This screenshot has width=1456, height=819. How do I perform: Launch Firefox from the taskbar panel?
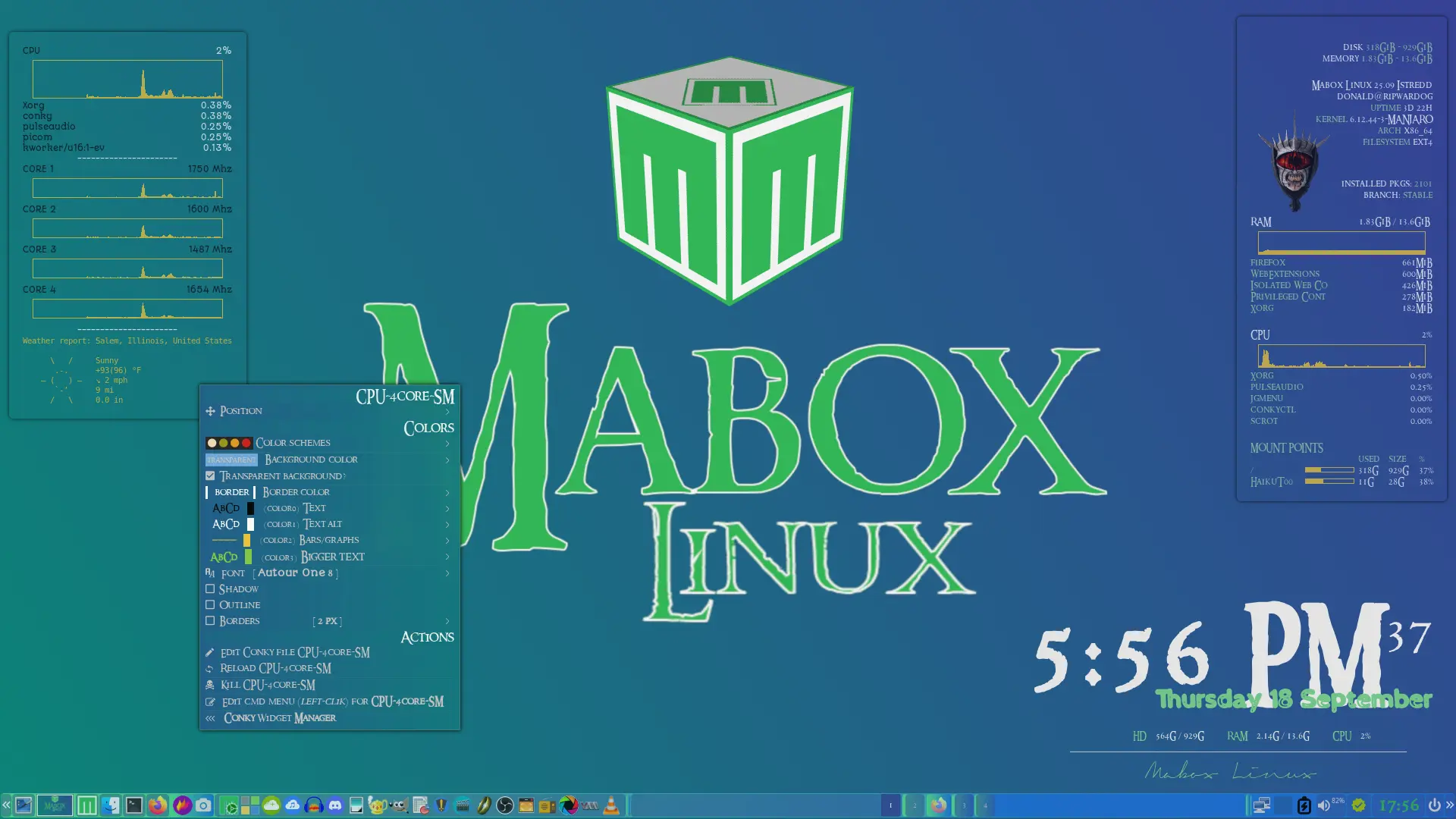(157, 805)
